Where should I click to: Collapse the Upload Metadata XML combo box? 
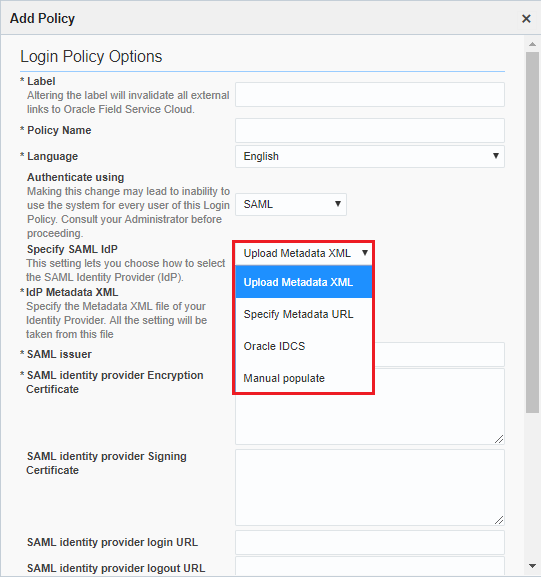[x=304, y=253]
